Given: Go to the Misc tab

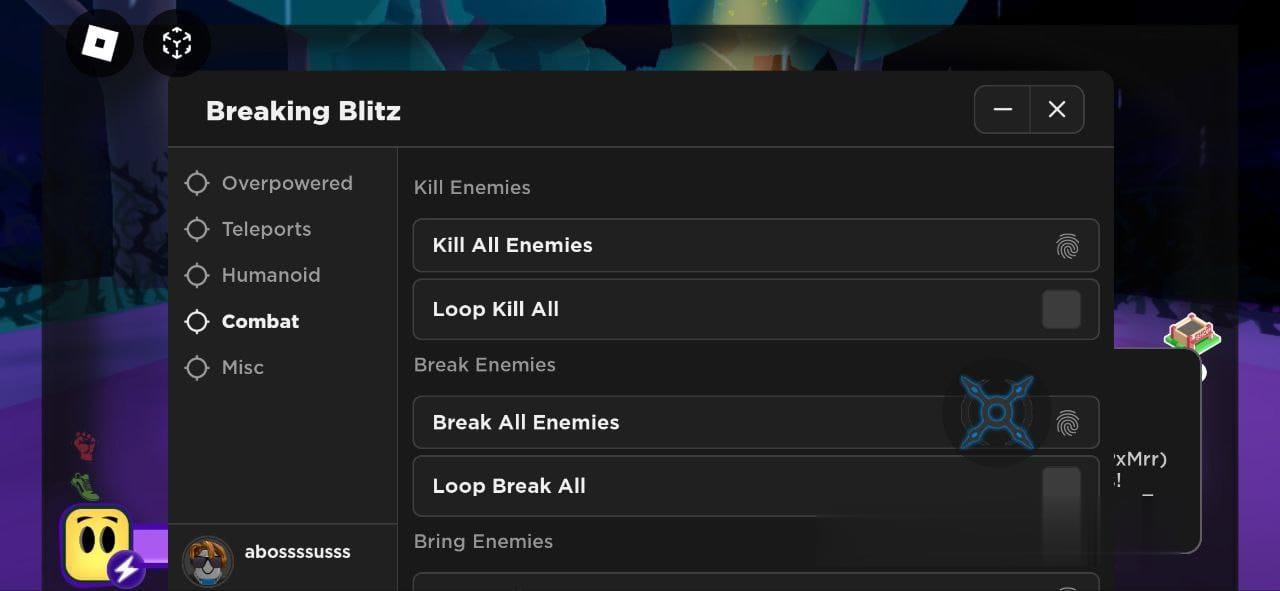Looking at the screenshot, I should [x=243, y=367].
